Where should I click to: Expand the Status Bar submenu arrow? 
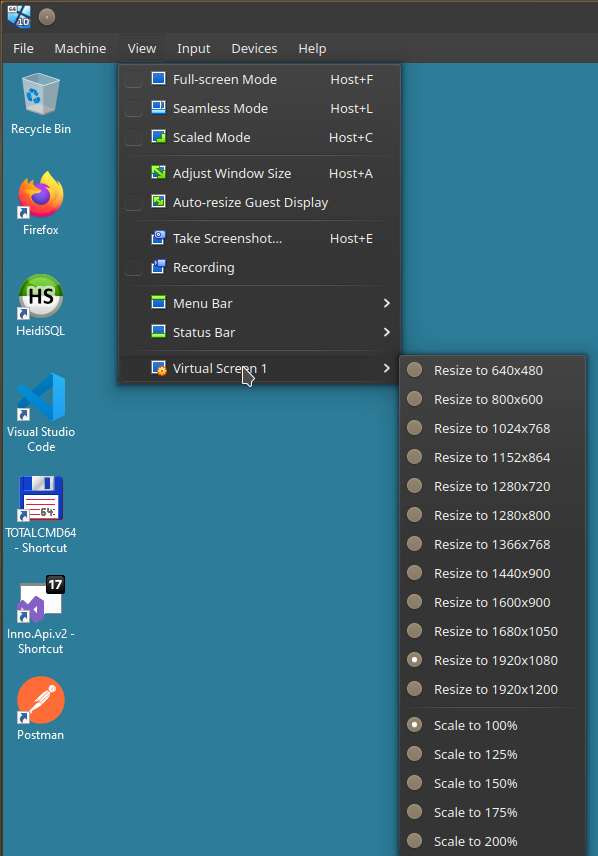[387, 332]
